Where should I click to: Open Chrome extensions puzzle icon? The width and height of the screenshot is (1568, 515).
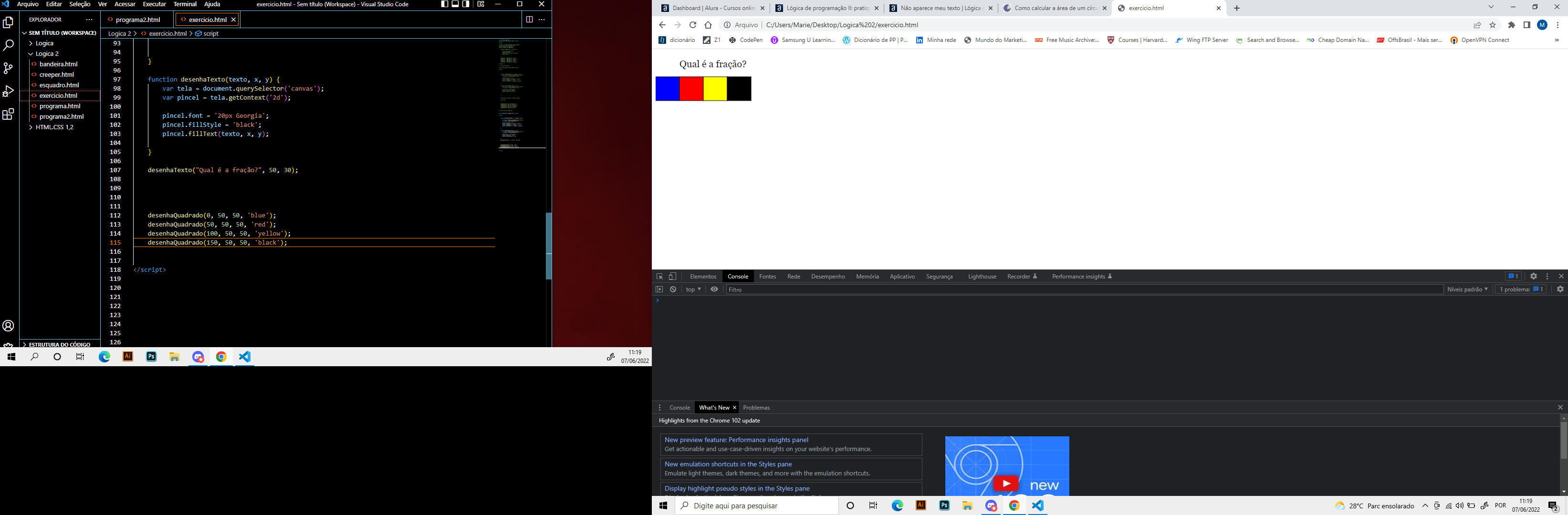(x=1511, y=25)
